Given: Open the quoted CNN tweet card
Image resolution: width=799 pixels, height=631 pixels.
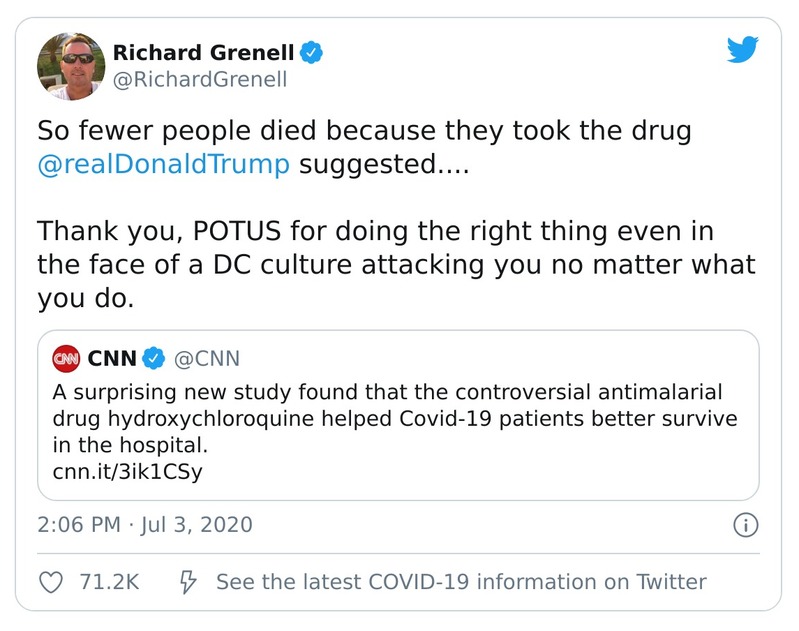Looking at the screenshot, I should click(398, 415).
